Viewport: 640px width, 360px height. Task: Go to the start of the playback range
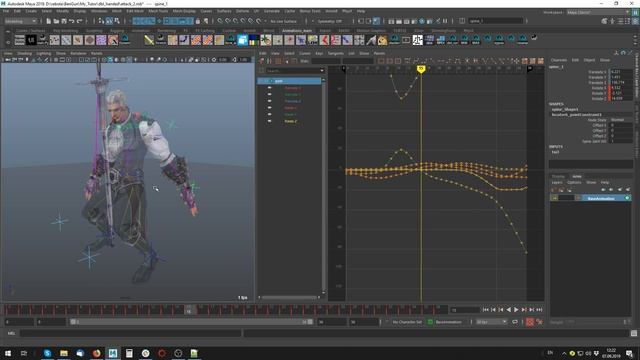tap(485, 310)
